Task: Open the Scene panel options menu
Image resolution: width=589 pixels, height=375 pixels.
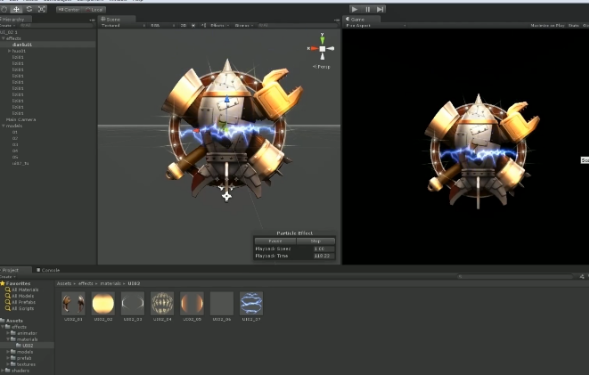Action: pyautogui.click(x=337, y=20)
